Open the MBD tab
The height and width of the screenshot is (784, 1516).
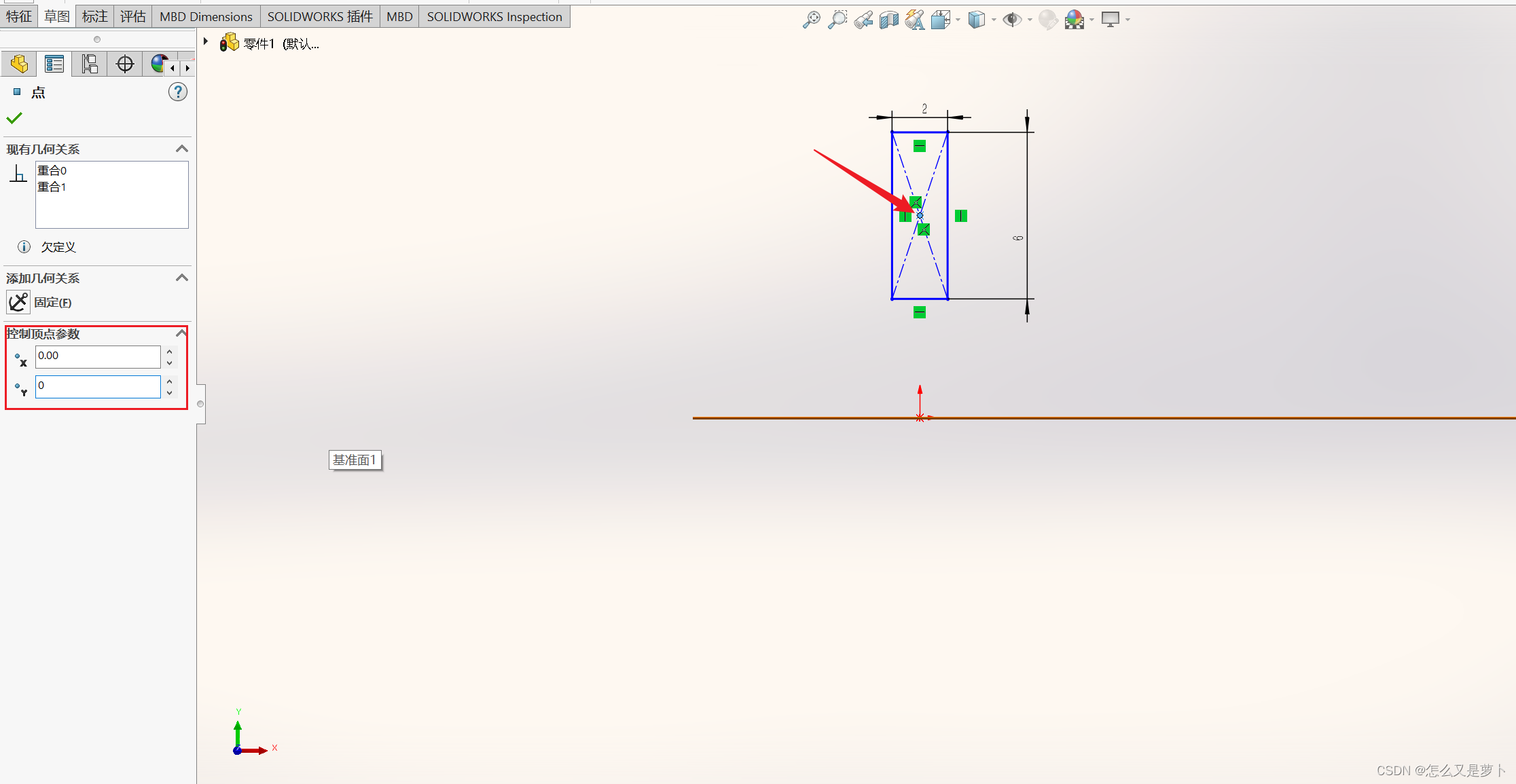[x=399, y=16]
